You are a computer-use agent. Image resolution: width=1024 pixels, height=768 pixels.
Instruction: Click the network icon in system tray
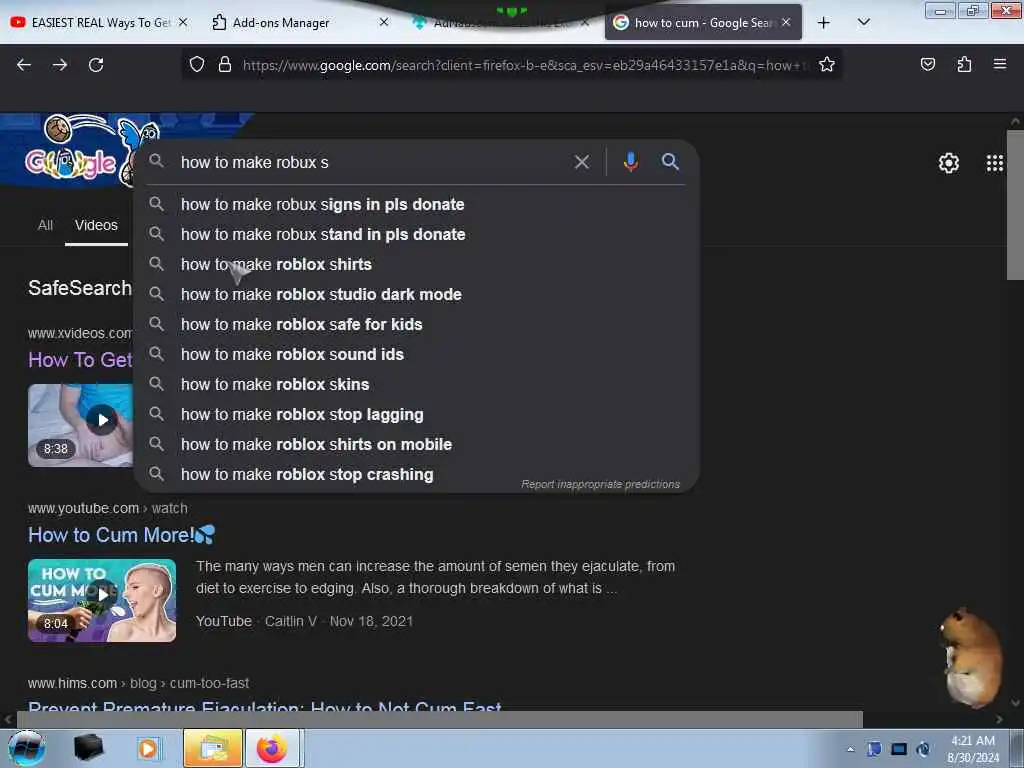922,749
